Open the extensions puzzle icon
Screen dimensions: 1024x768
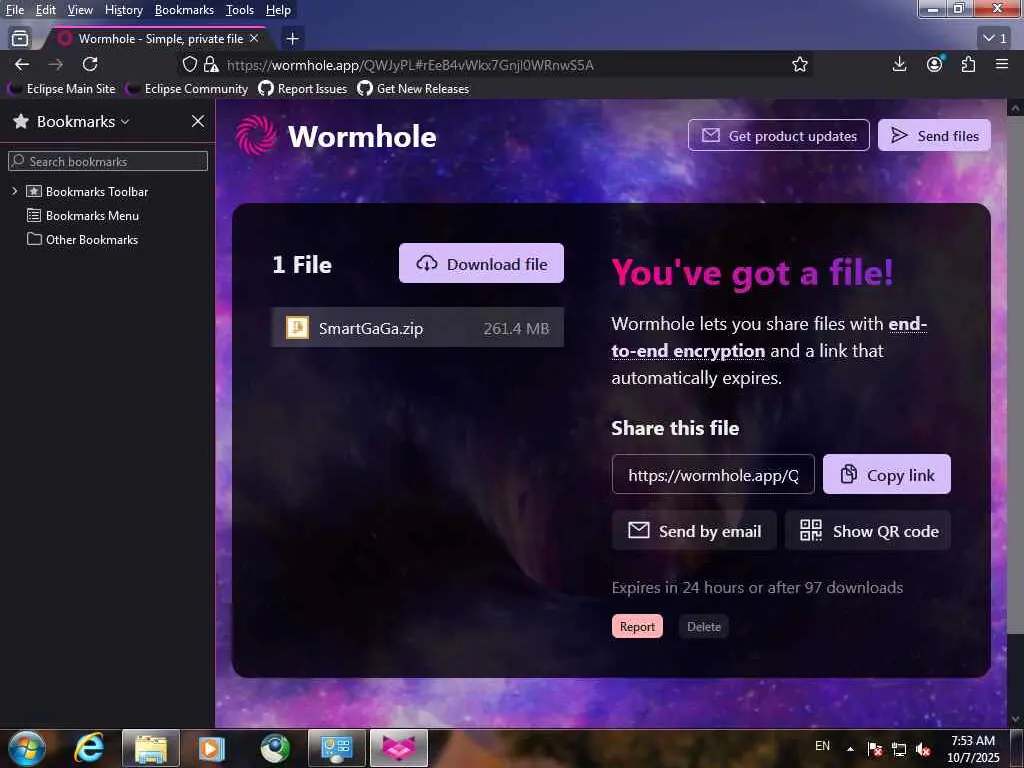click(968, 64)
